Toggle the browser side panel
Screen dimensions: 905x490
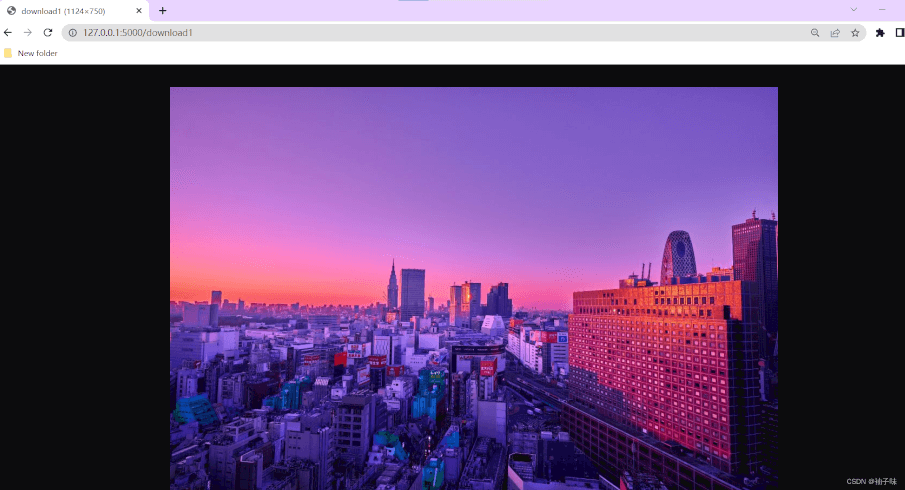tap(900, 33)
